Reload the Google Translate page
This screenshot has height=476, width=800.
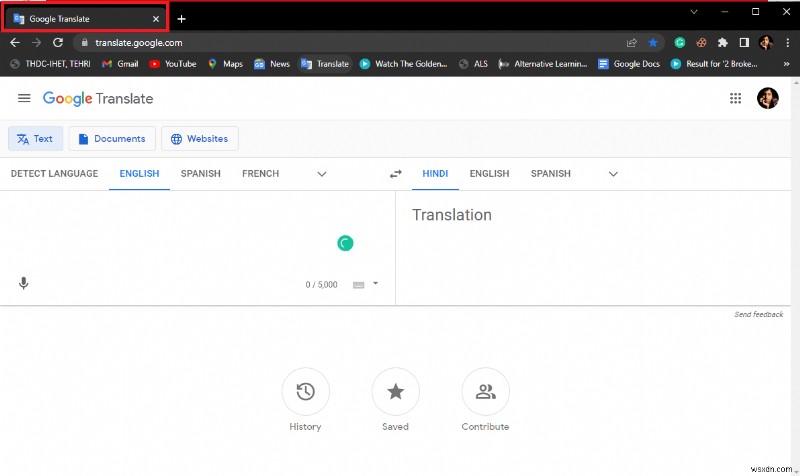coord(58,43)
